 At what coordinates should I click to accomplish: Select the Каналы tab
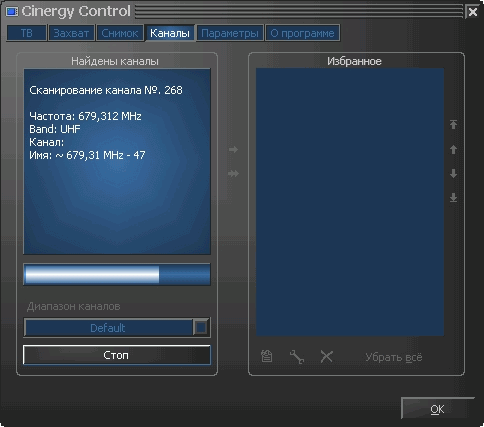point(170,33)
